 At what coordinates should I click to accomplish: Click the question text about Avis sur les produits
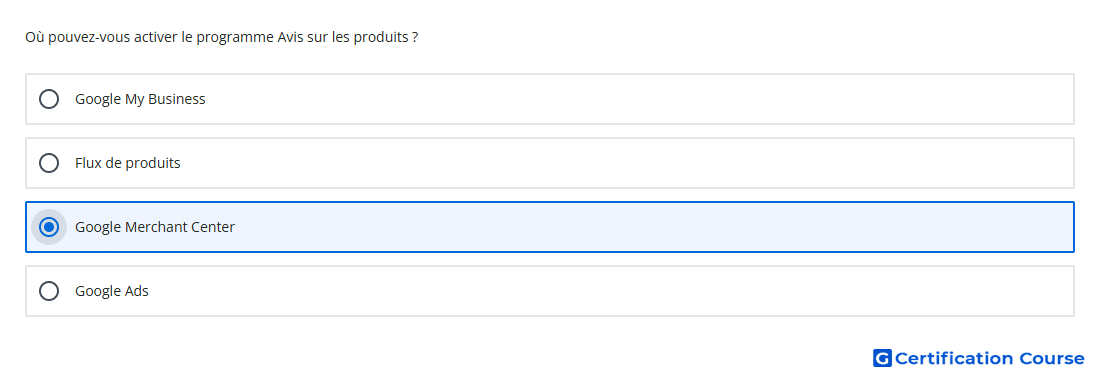point(222,37)
